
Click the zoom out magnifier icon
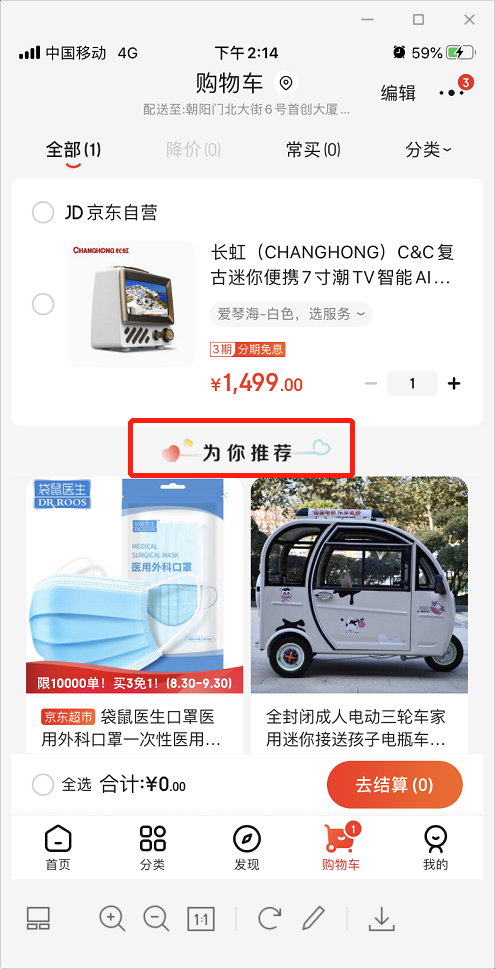156,918
